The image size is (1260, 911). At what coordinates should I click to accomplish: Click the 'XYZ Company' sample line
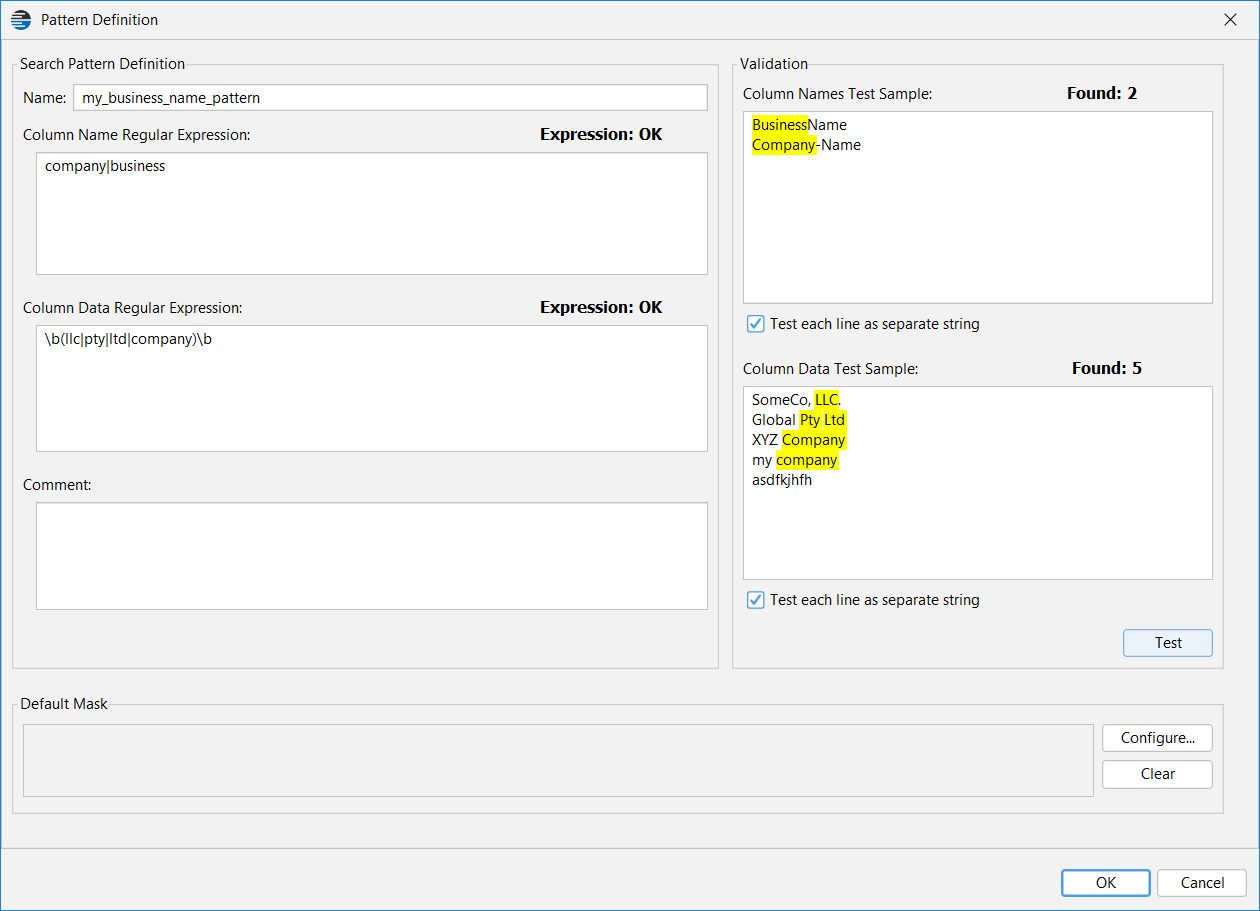pos(799,440)
